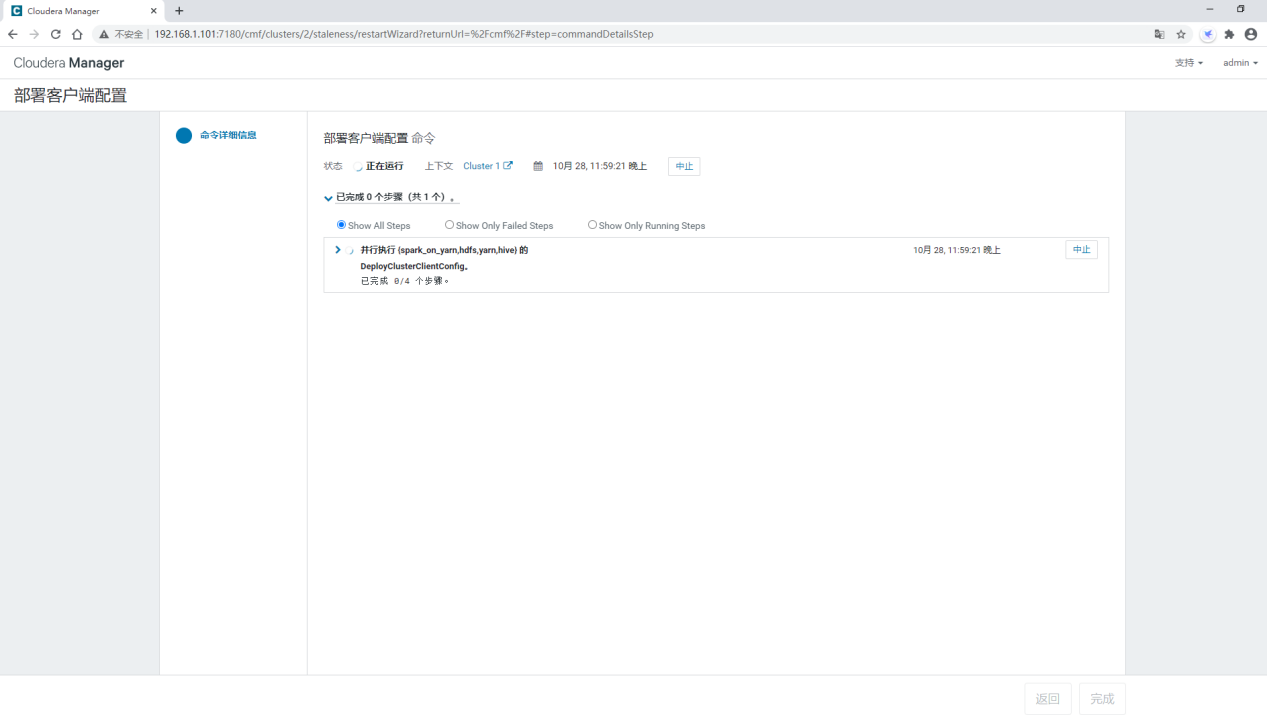Select the 命令详细信息 wizard step
Viewport: 1267px width, 717px height.
tap(228, 135)
